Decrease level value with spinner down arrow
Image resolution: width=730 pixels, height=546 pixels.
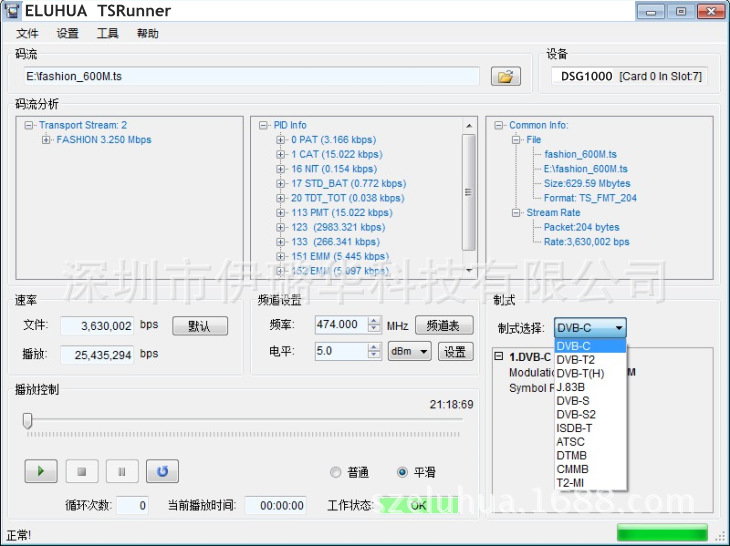[x=374, y=355]
